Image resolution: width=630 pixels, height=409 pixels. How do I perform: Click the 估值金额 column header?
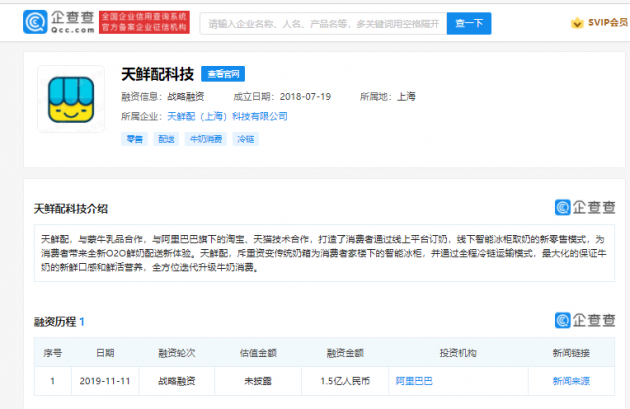tap(258, 353)
